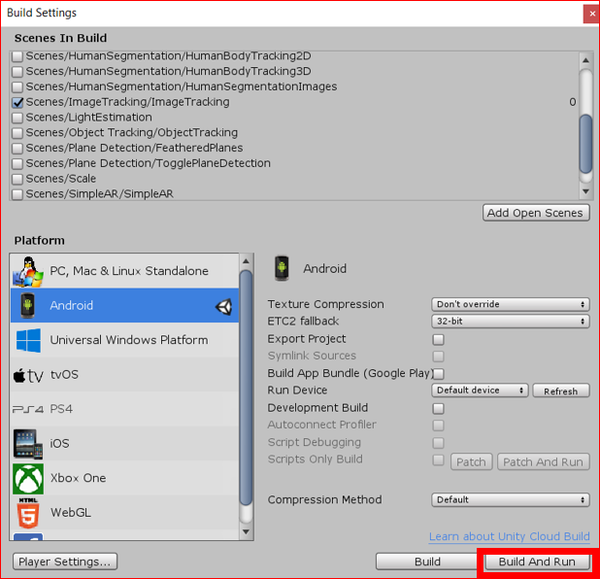Viewport: 600px width, 579px height.
Task: Check the FeatheredPlanes scene
Action: pos(17,148)
